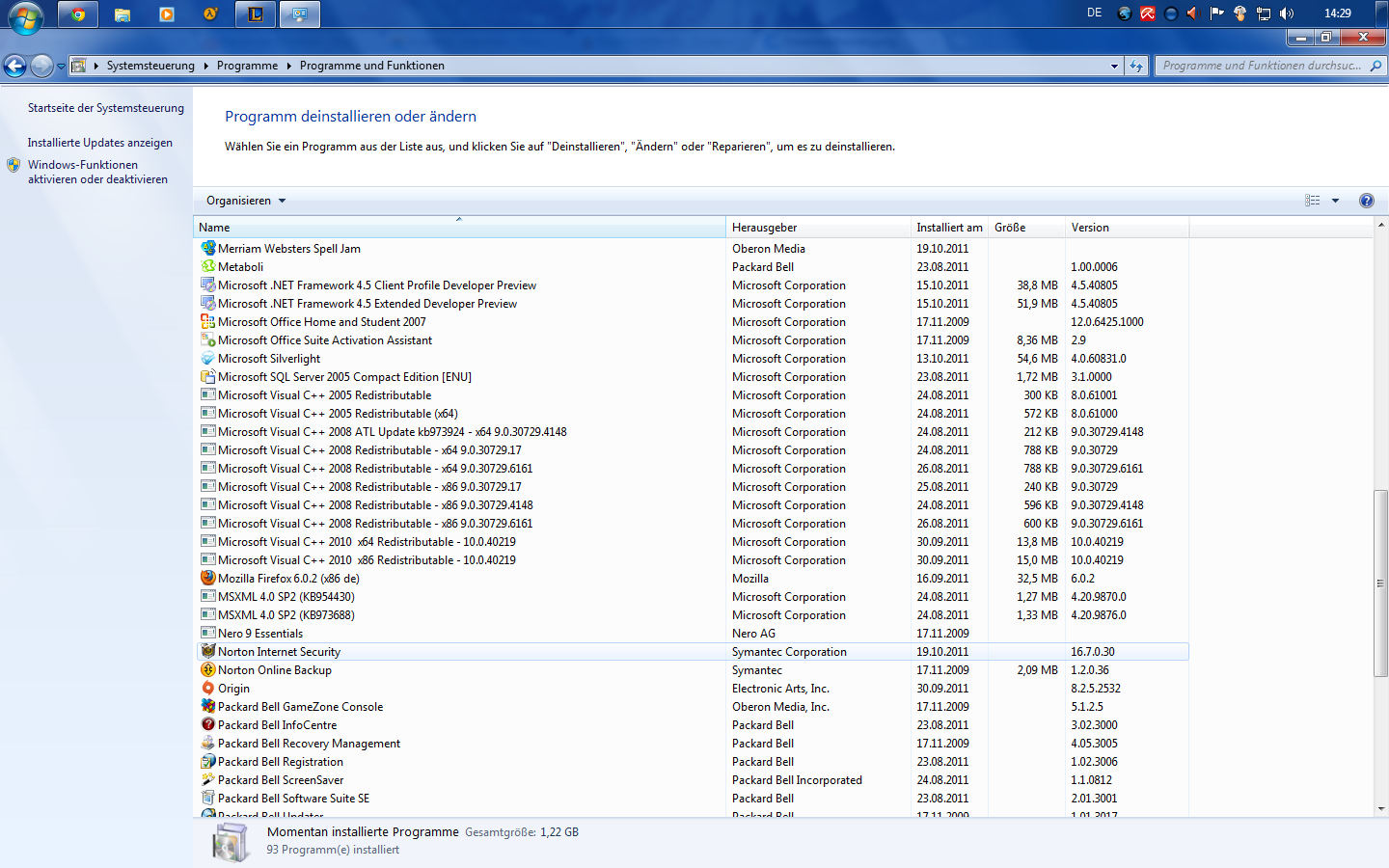The image size is (1389, 868).
Task: Select Packard Bell InfoCentre icon
Action: point(207,724)
